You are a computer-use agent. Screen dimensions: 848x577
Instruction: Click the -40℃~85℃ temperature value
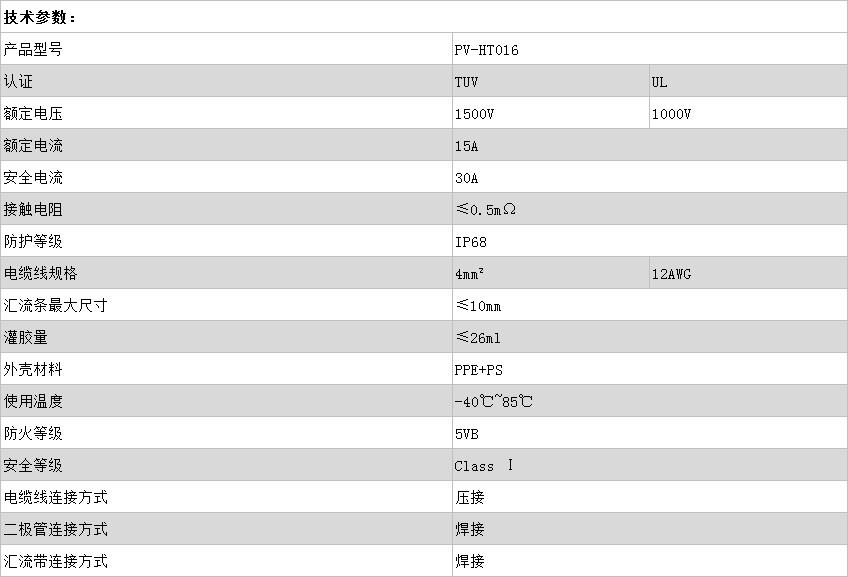pyautogui.click(x=493, y=402)
